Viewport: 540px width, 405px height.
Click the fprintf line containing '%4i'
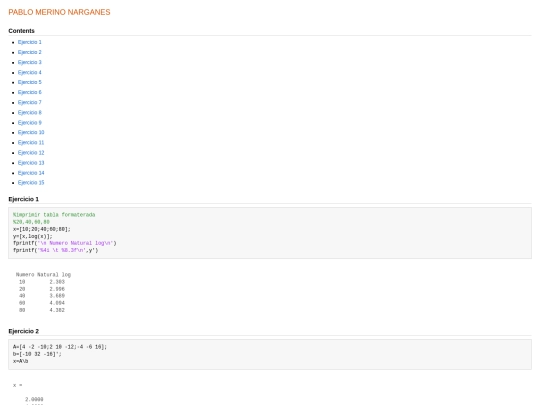click(55, 250)
